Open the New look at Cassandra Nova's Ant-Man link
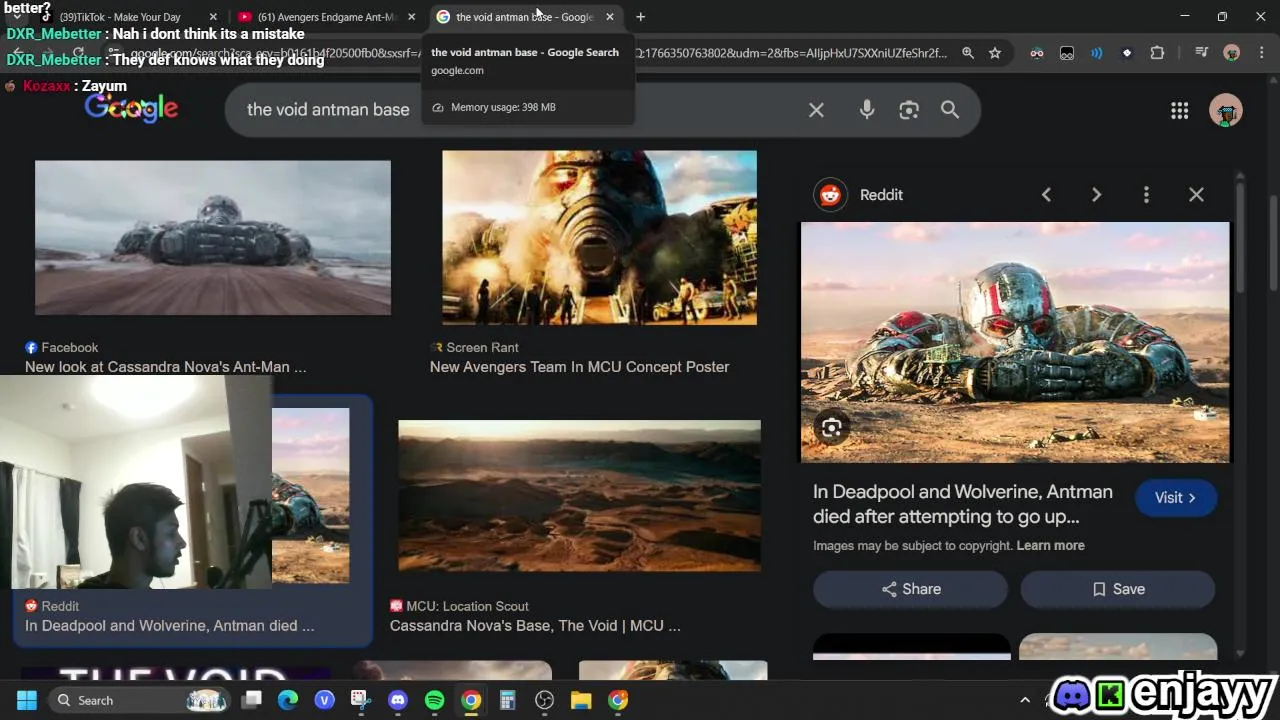Viewport: 1280px width, 720px height. point(165,367)
